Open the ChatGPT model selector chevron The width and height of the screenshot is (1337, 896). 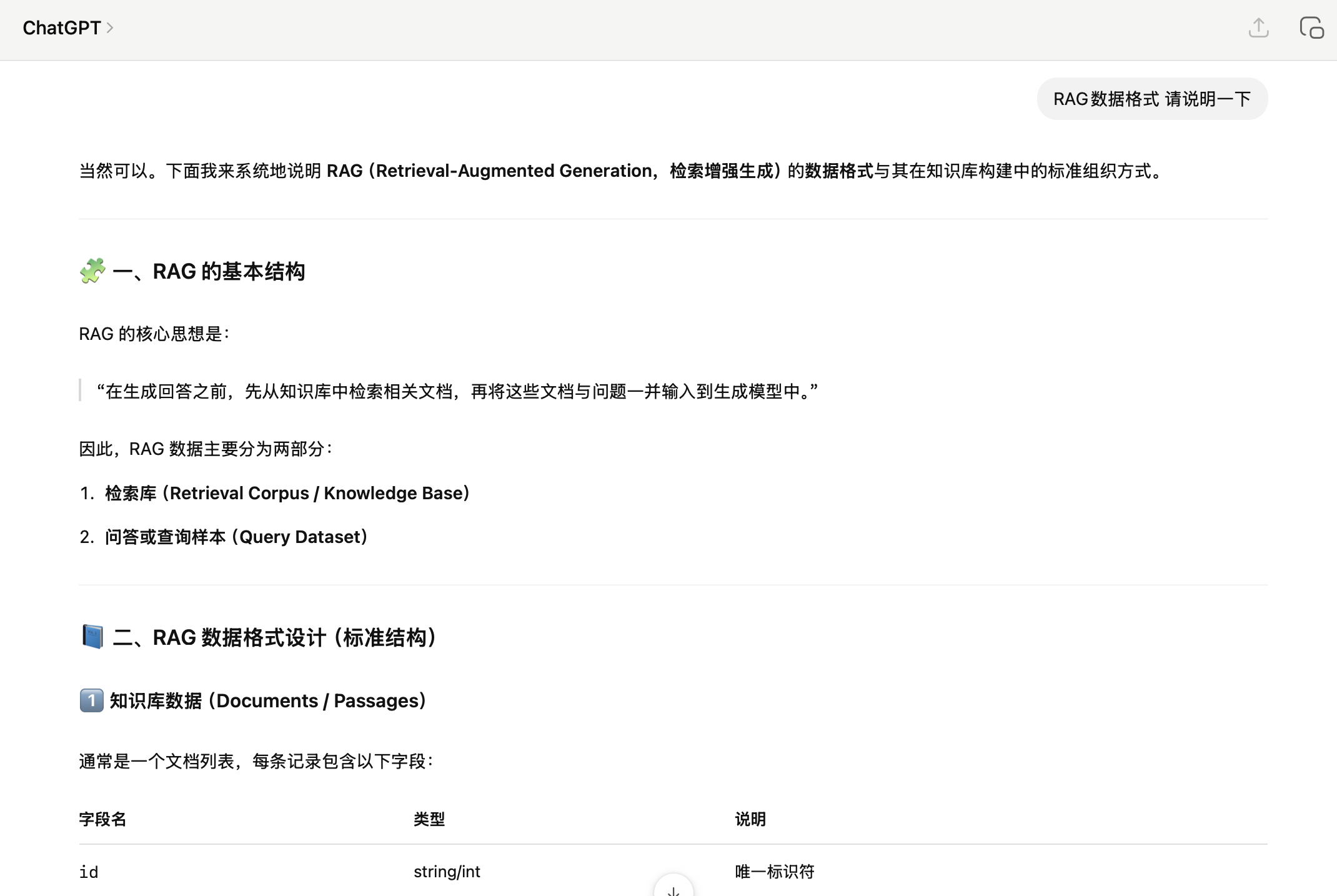tap(110, 28)
